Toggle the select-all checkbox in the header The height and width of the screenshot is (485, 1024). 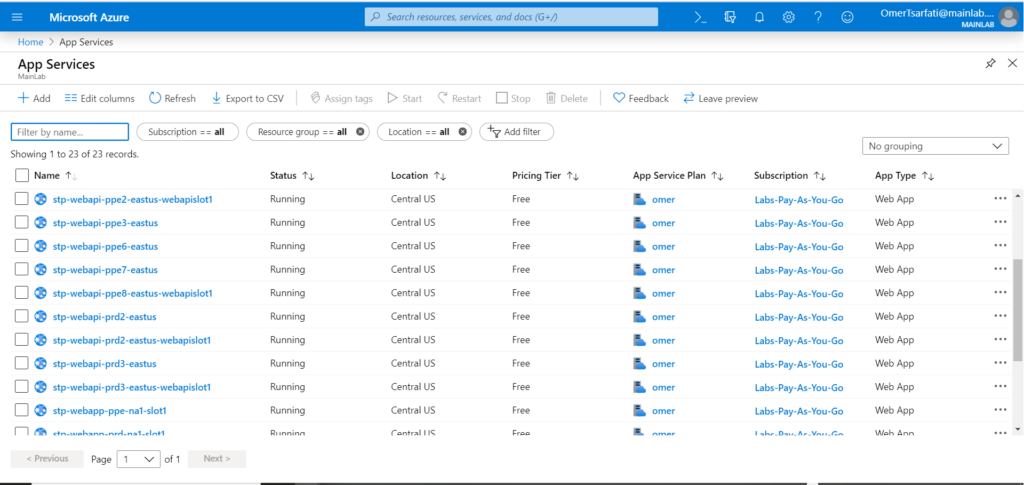[22, 176]
